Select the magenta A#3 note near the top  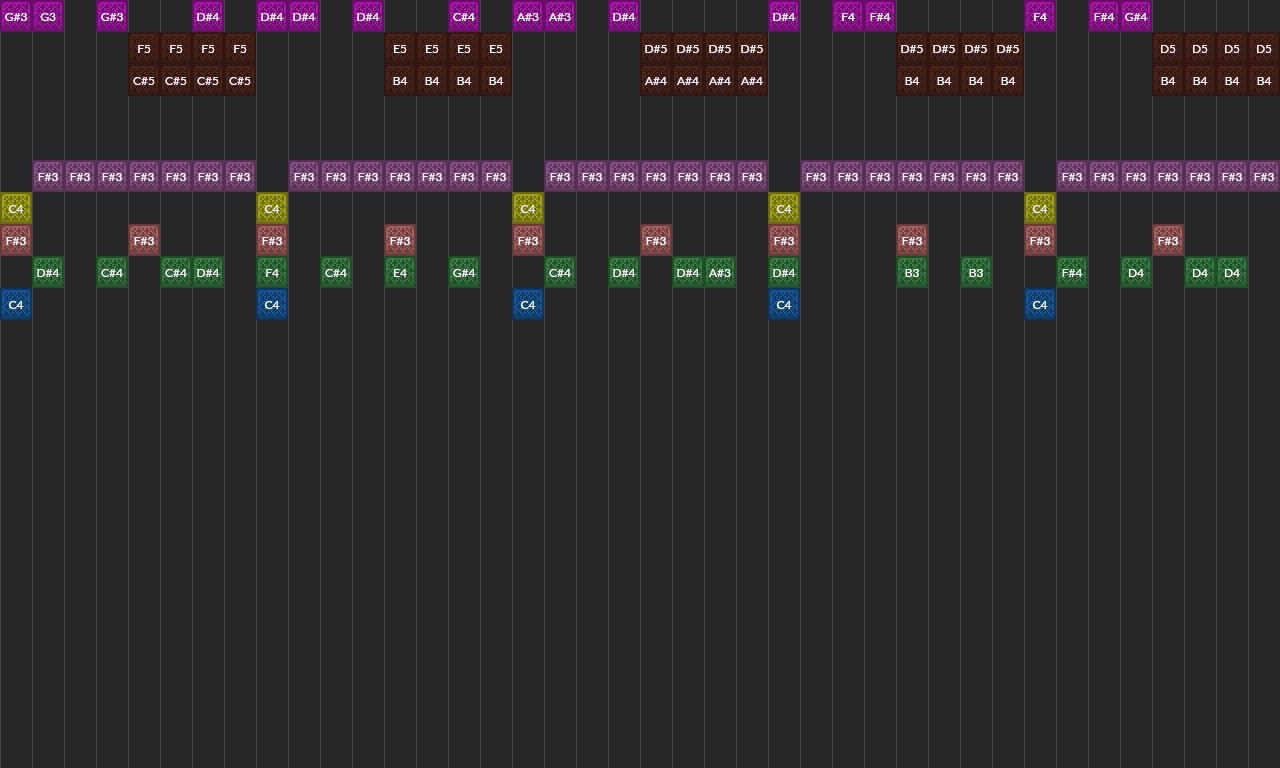[527, 17]
